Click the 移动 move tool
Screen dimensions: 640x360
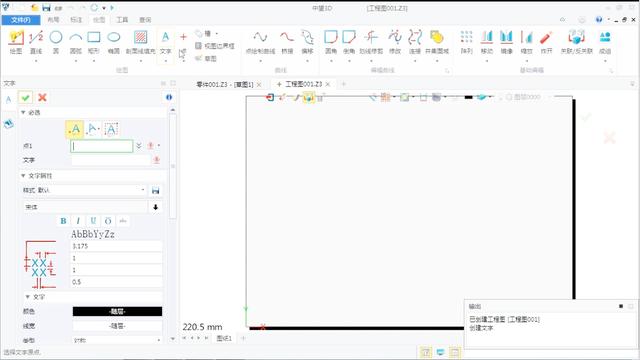pos(487,42)
